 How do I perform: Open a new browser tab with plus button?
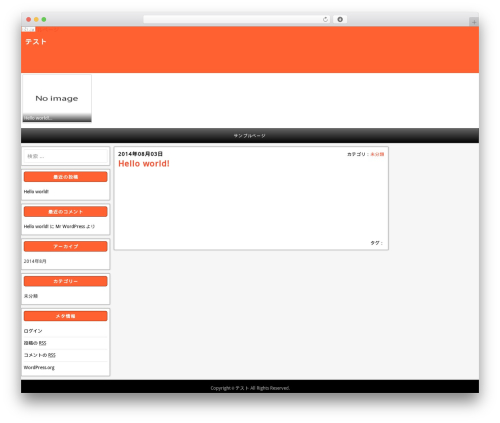(474, 22)
